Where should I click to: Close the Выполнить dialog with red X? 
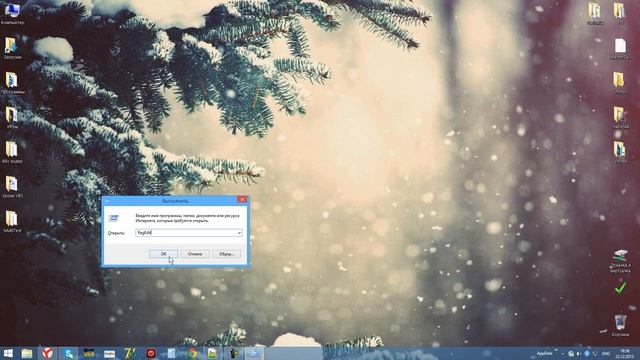(x=242, y=200)
